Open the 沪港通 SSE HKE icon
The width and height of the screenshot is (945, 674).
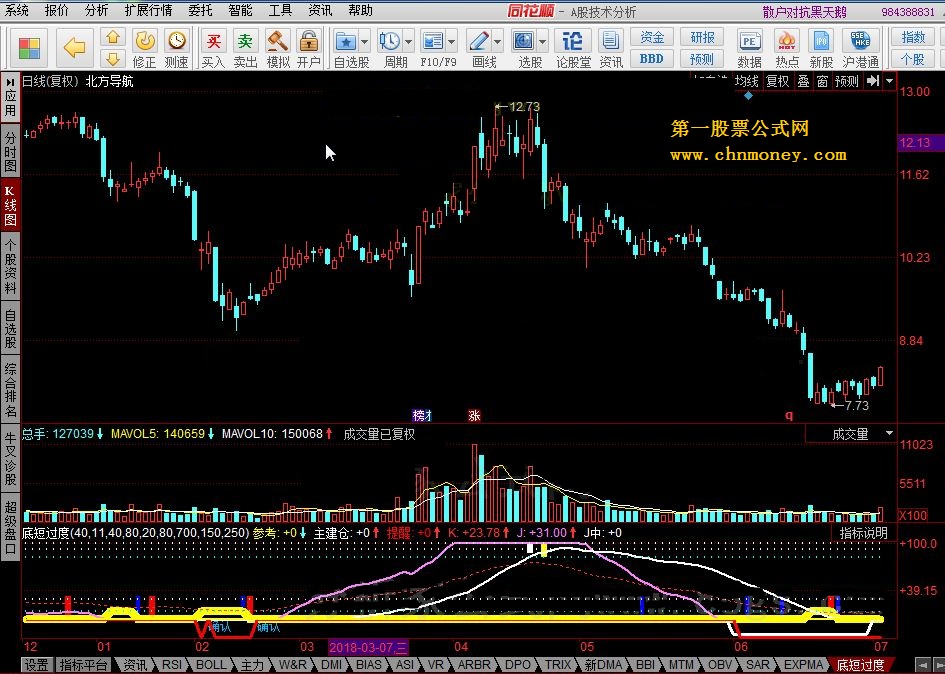pyautogui.click(x=860, y=49)
